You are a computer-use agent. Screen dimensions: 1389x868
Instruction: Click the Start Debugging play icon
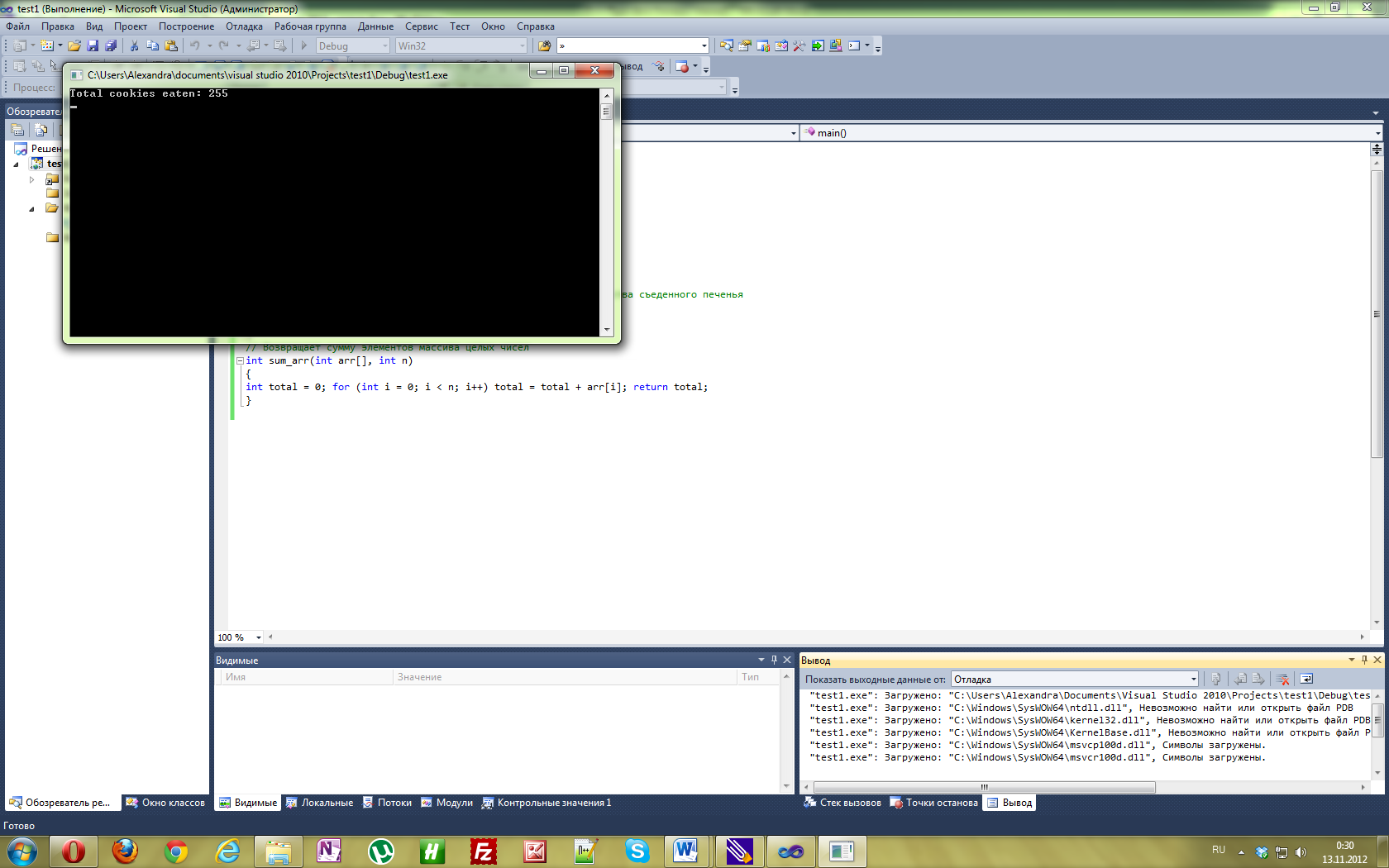pyautogui.click(x=303, y=46)
